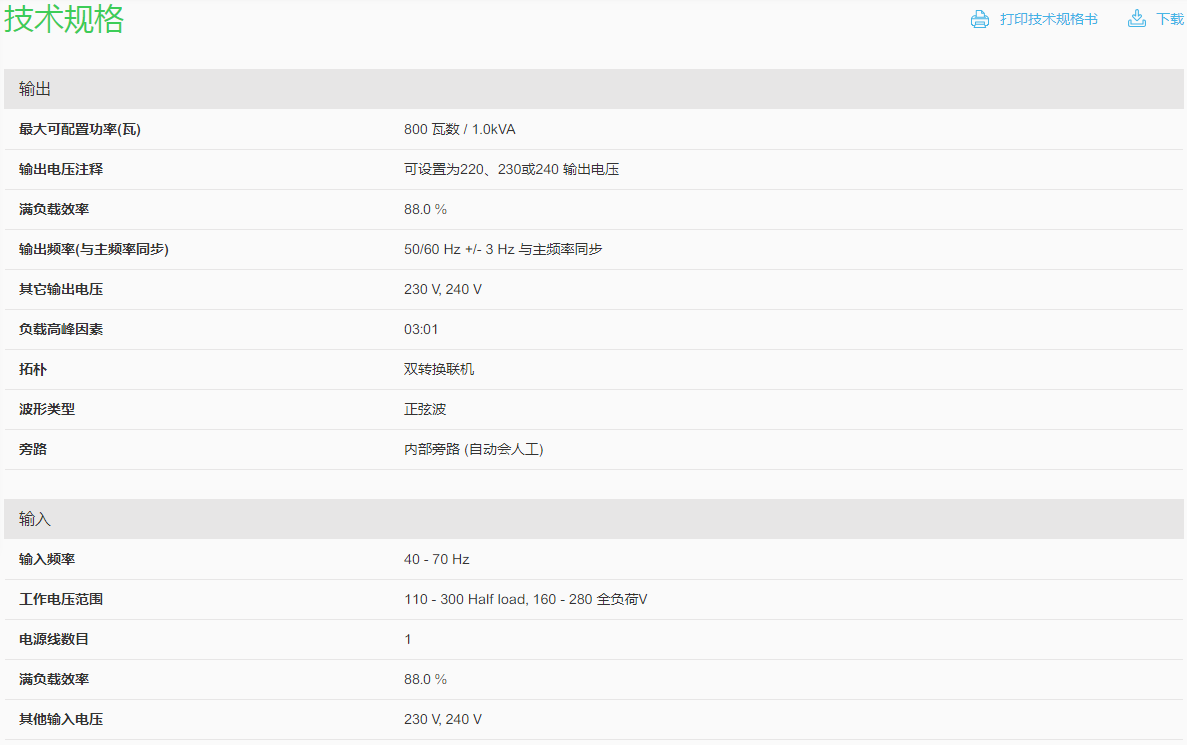
Task: Open the 打印技术规格书 link
Action: pyautogui.click(x=1048, y=19)
